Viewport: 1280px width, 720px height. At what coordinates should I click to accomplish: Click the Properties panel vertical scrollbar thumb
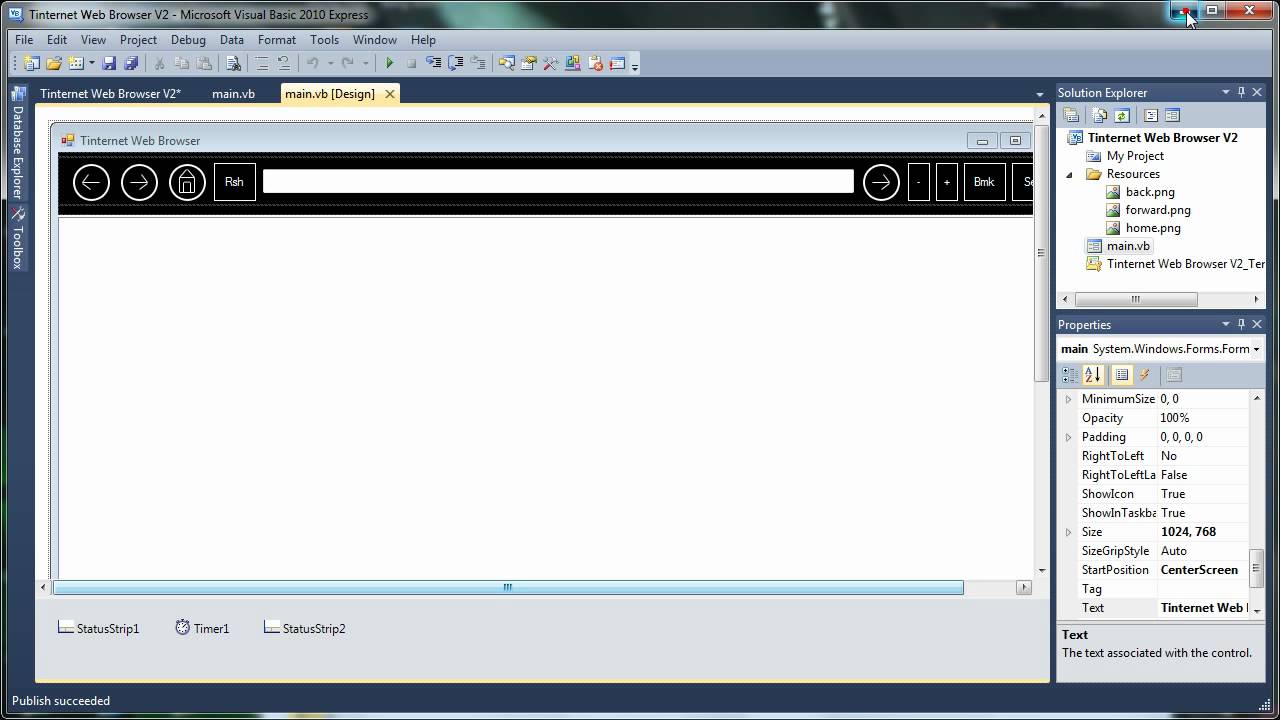(1257, 567)
